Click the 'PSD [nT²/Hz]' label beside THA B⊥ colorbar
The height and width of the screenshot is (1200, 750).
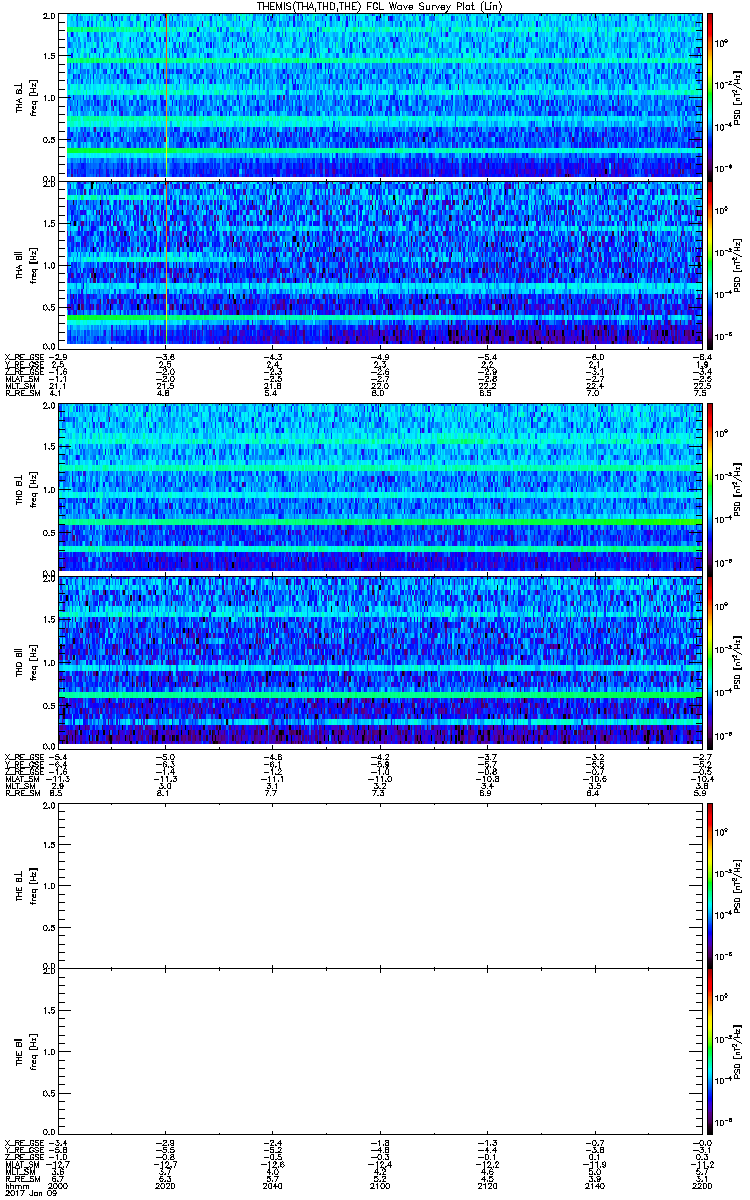pyautogui.click(x=738, y=97)
